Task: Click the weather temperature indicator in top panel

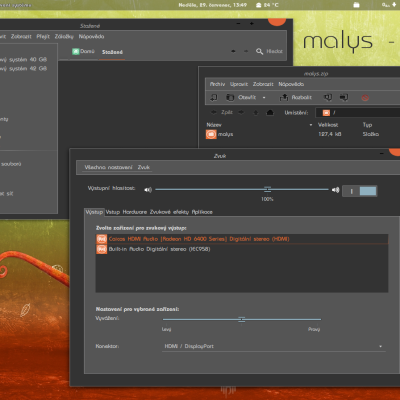Action: click(267, 5)
